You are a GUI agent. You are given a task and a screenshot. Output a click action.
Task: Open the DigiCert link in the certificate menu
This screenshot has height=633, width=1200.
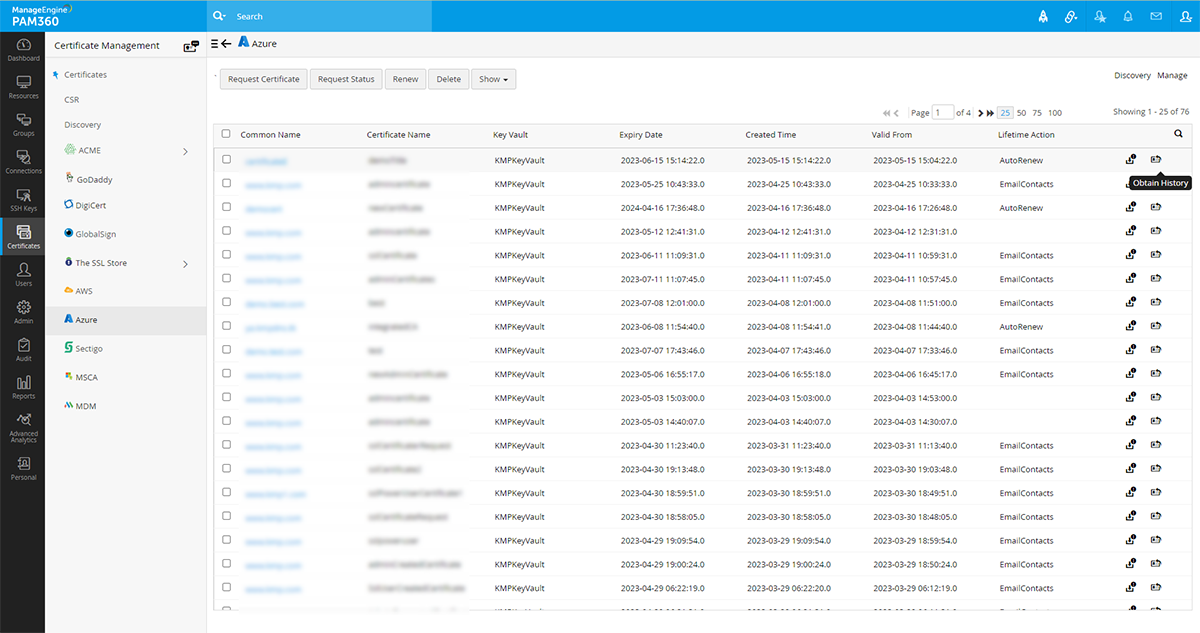pyautogui.click(x=85, y=206)
